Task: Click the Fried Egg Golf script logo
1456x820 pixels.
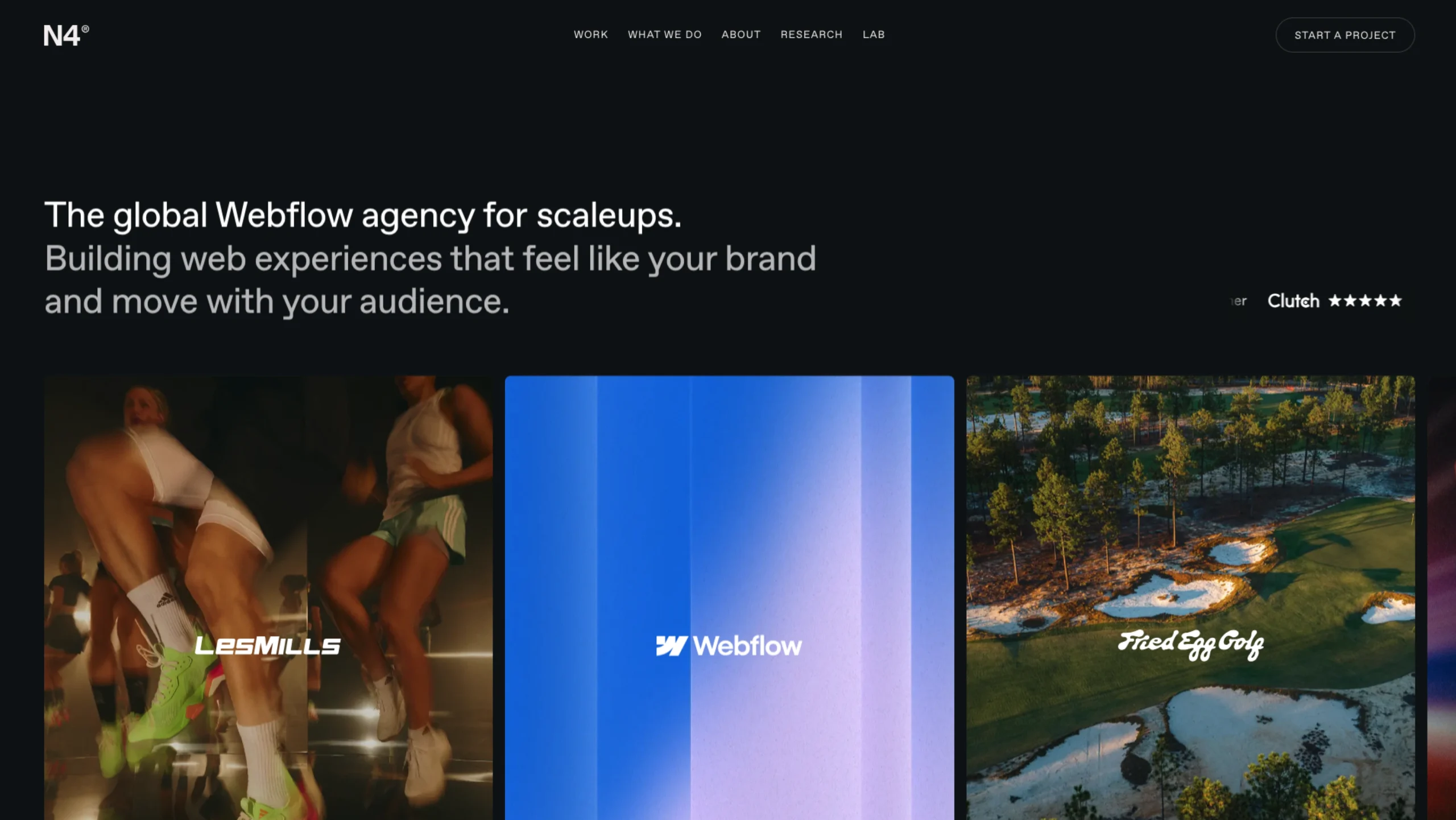Action: tap(1191, 645)
